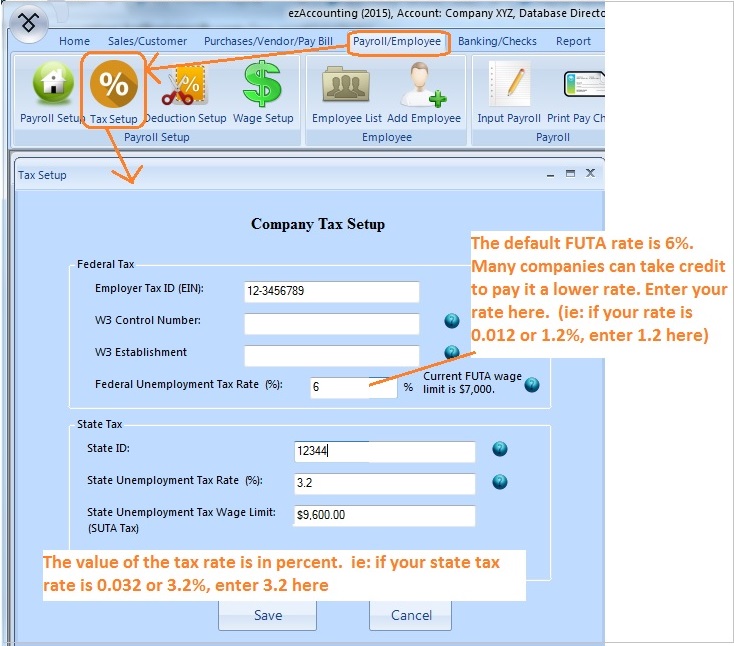The height and width of the screenshot is (646, 734).
Task: Open Payroll Setup from the ribbon
Action: pos(54,86)
